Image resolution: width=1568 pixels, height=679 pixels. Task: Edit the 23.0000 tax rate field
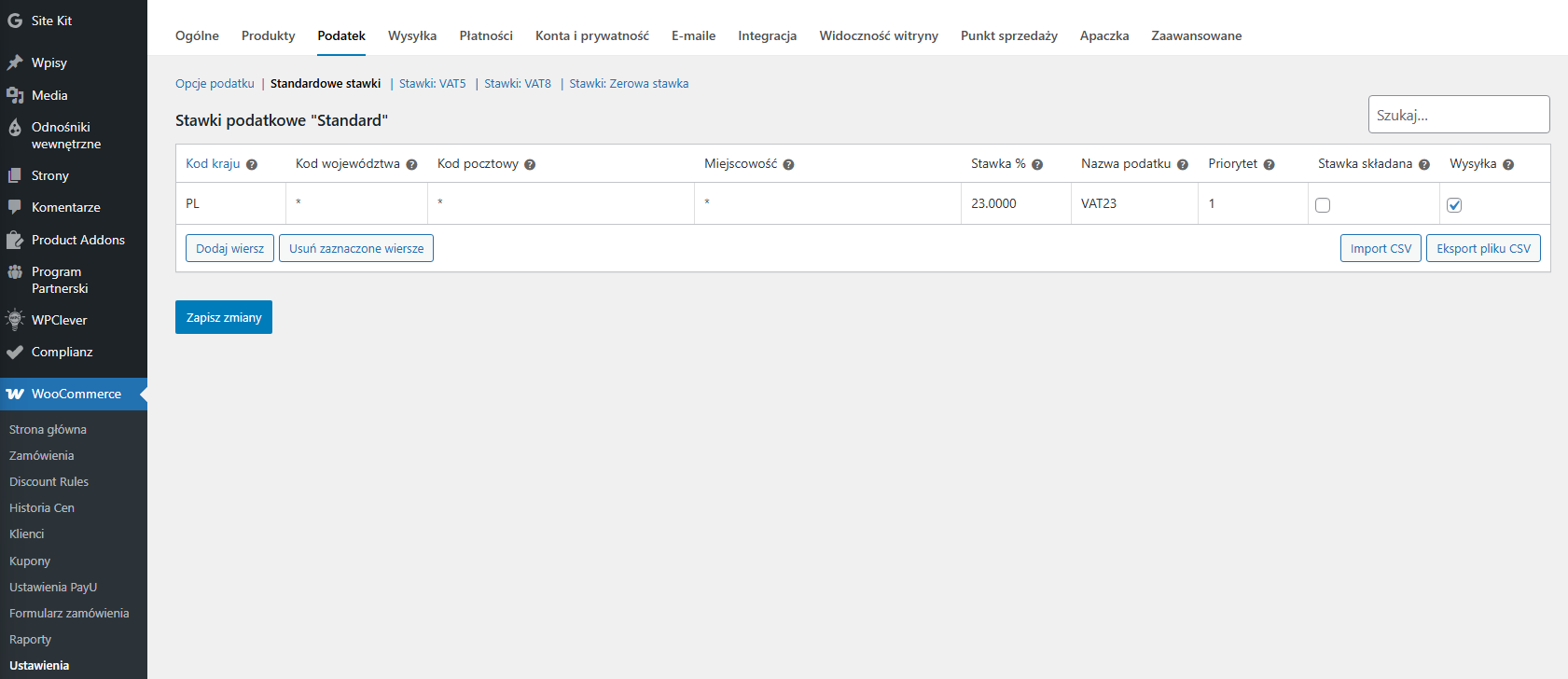pyautogui.click(x=1015, y=203)
